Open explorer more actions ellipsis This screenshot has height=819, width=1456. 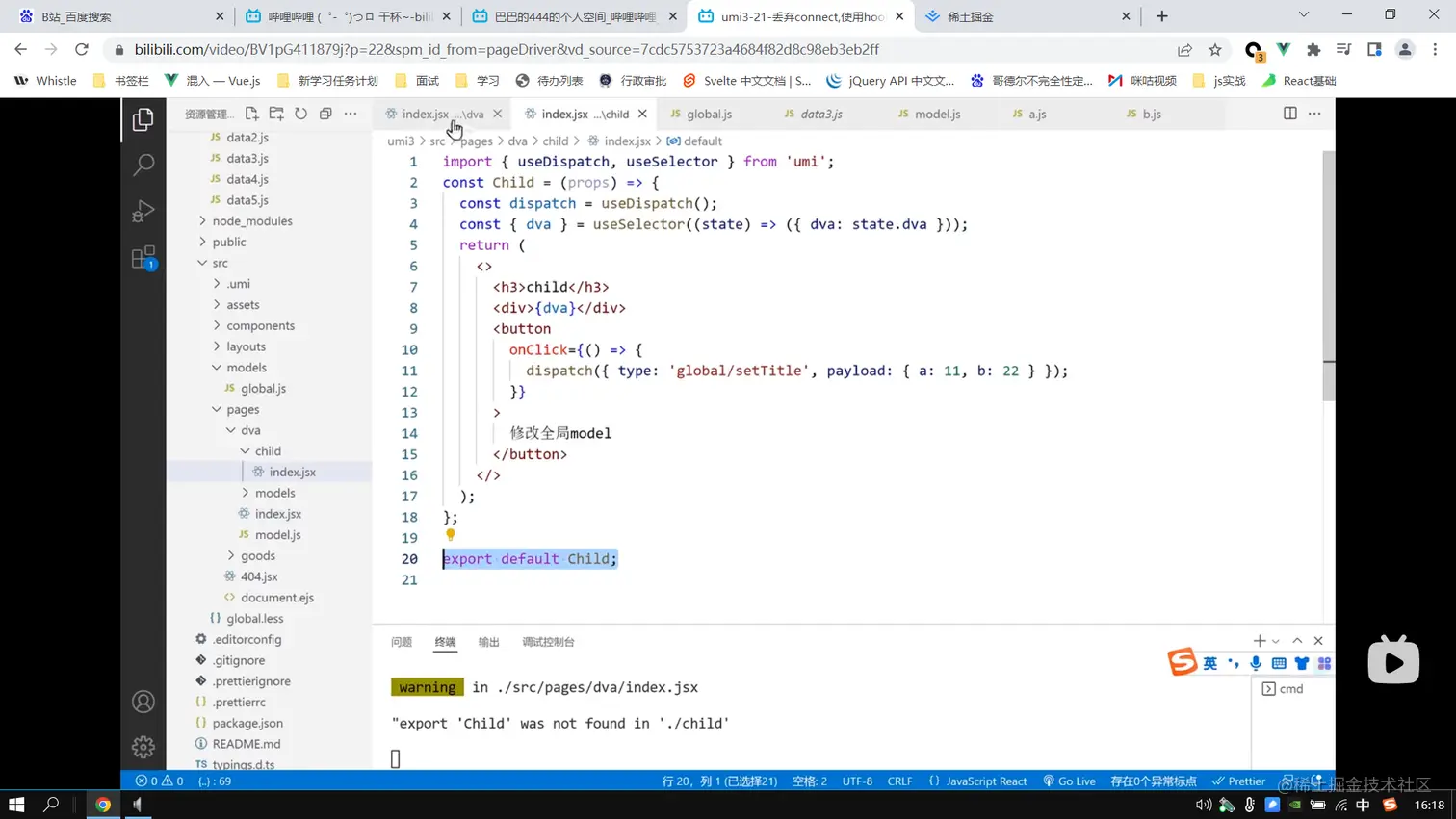point(351,114)
